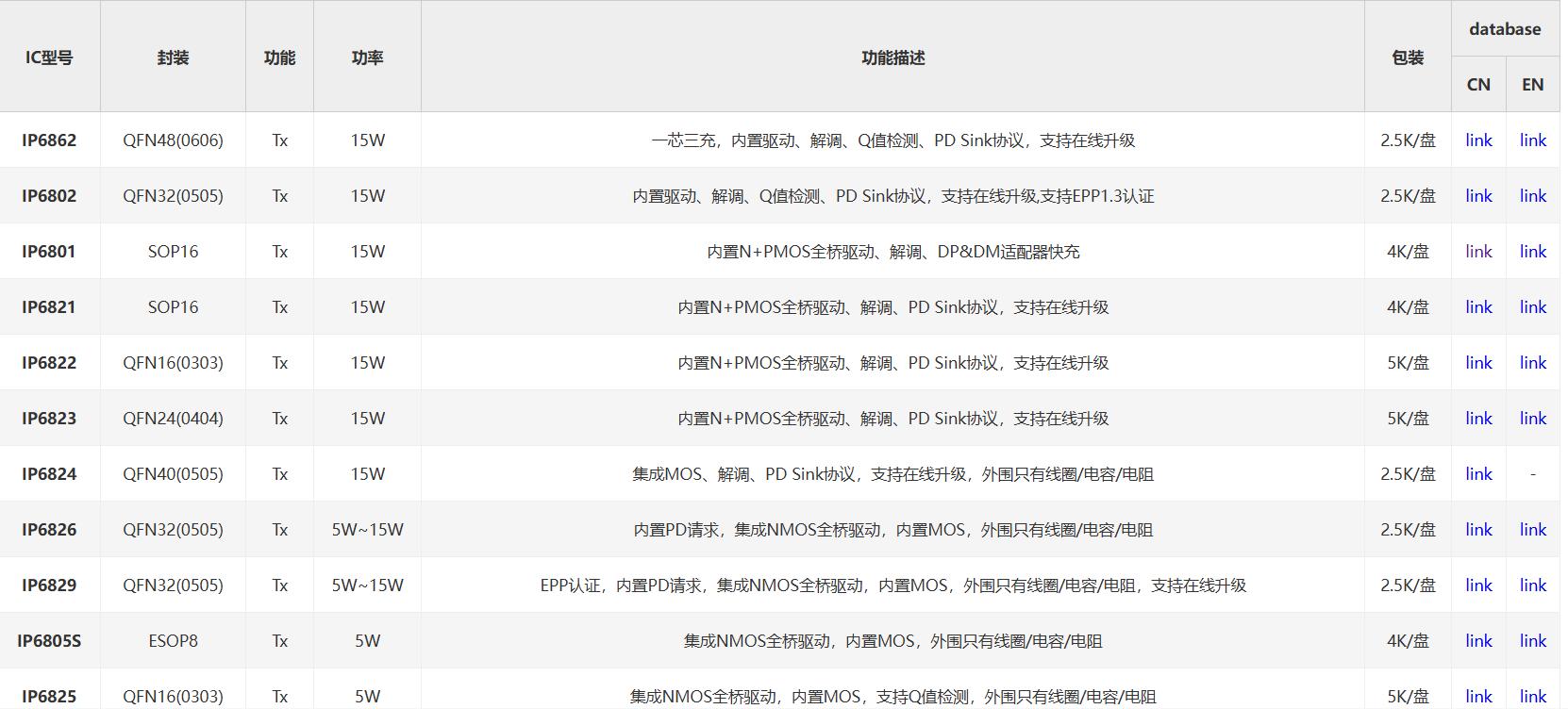
Task: Click the ESOP8 package cell
Action: coord(173,641)
